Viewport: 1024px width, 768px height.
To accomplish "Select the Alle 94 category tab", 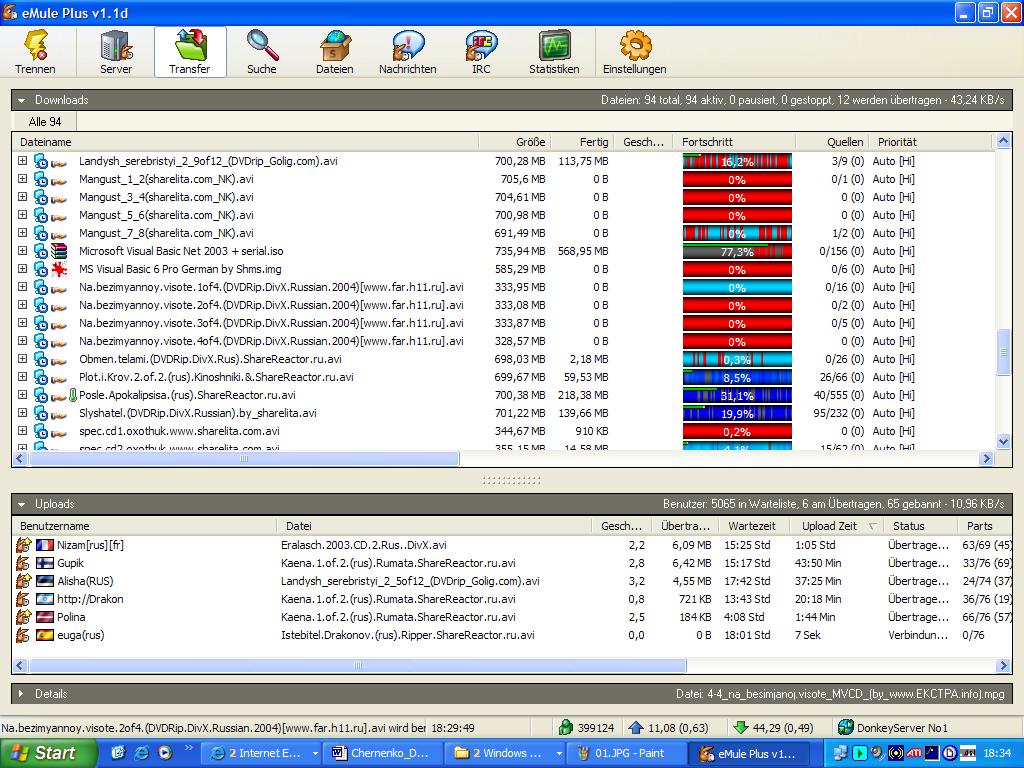I will pyautogui.click(x=44, y=121).
